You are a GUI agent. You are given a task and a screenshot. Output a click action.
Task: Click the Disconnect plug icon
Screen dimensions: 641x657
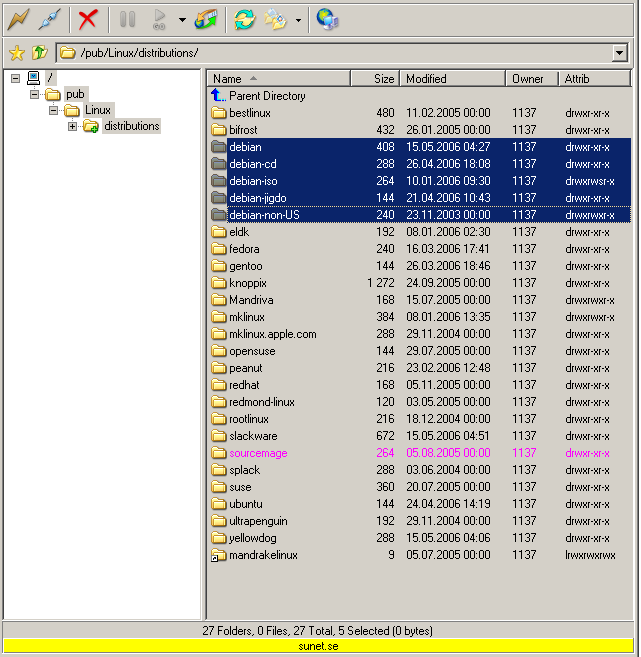click(50, 18)
